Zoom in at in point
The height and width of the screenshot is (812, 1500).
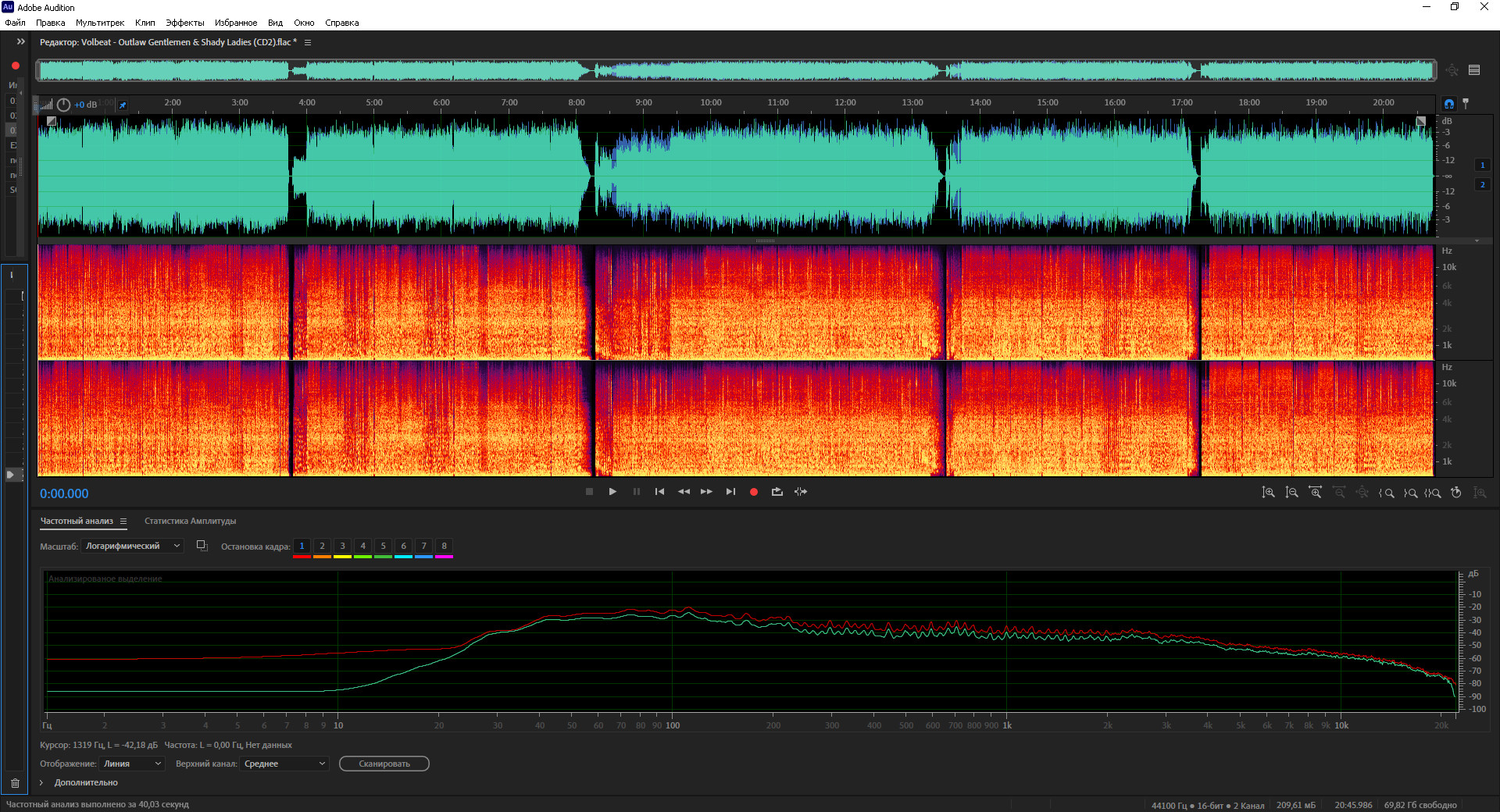pos(1387,493)
